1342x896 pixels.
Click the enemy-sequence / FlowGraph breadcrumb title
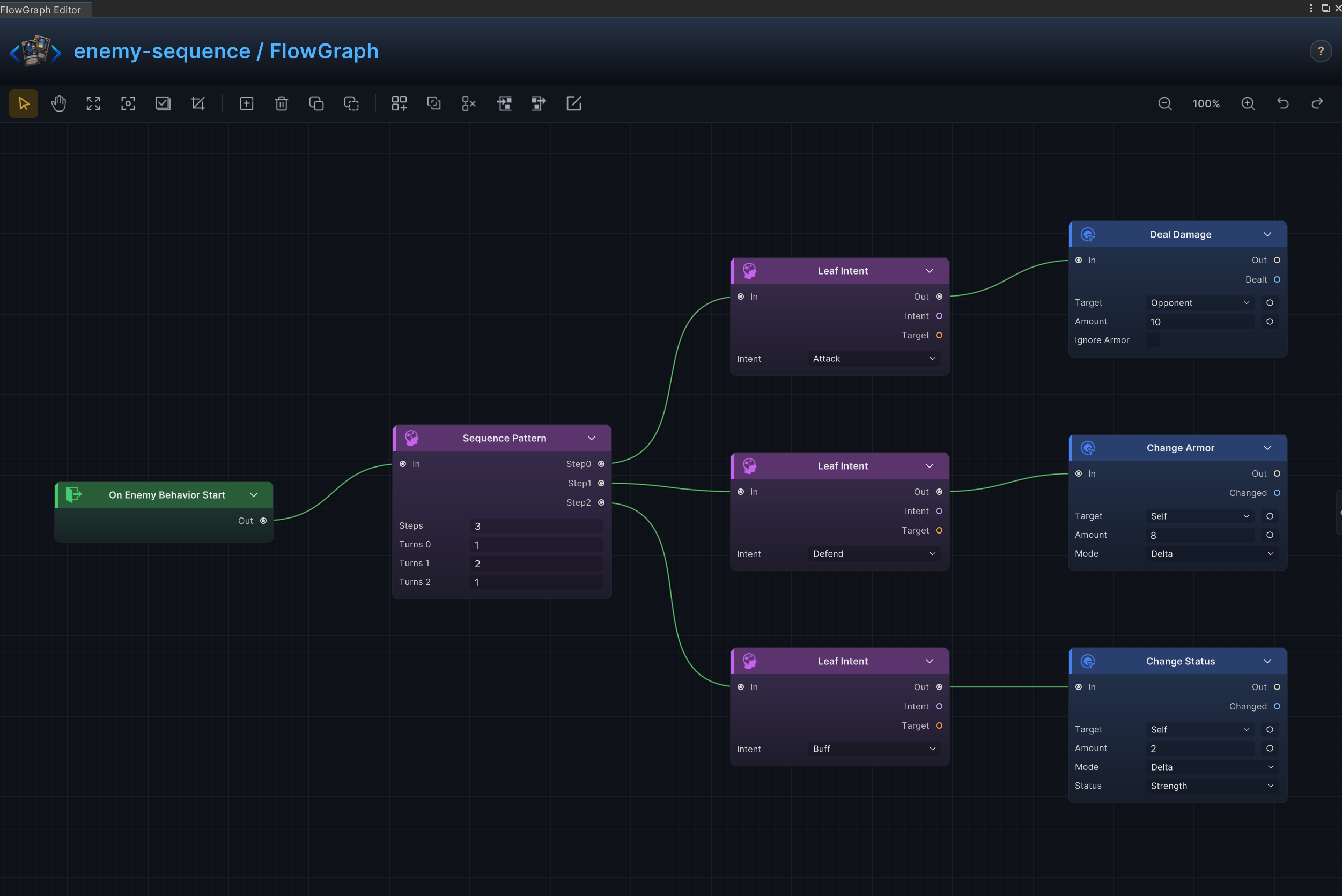(226, 51)
